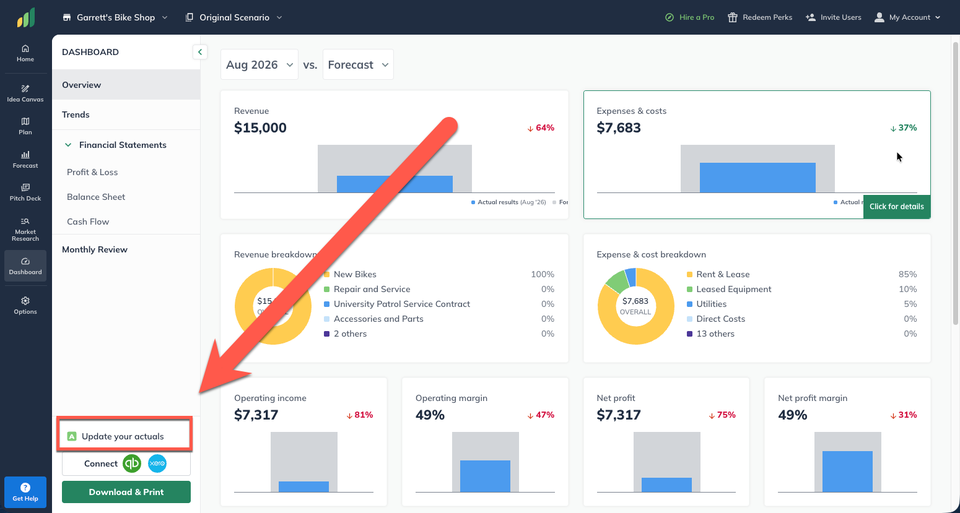Collapse the dashboard navigation panel
The image size is (960, 513).
[200, 52]
